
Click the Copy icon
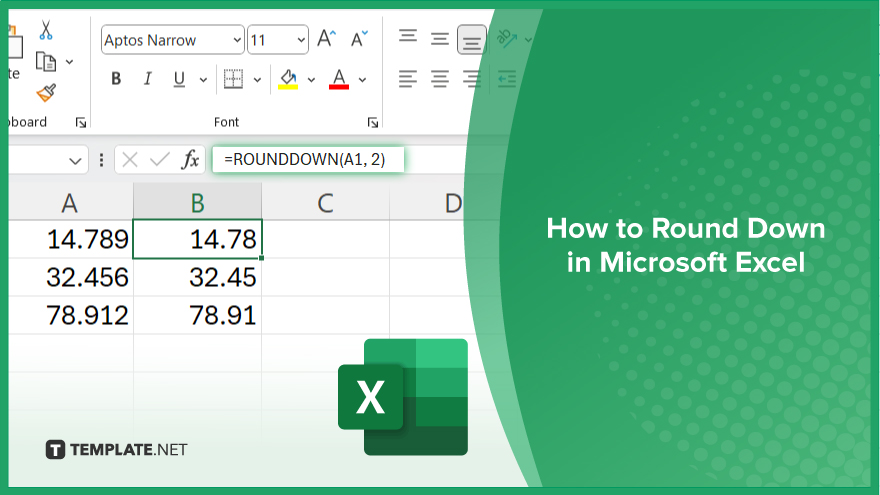pos(46,62)
